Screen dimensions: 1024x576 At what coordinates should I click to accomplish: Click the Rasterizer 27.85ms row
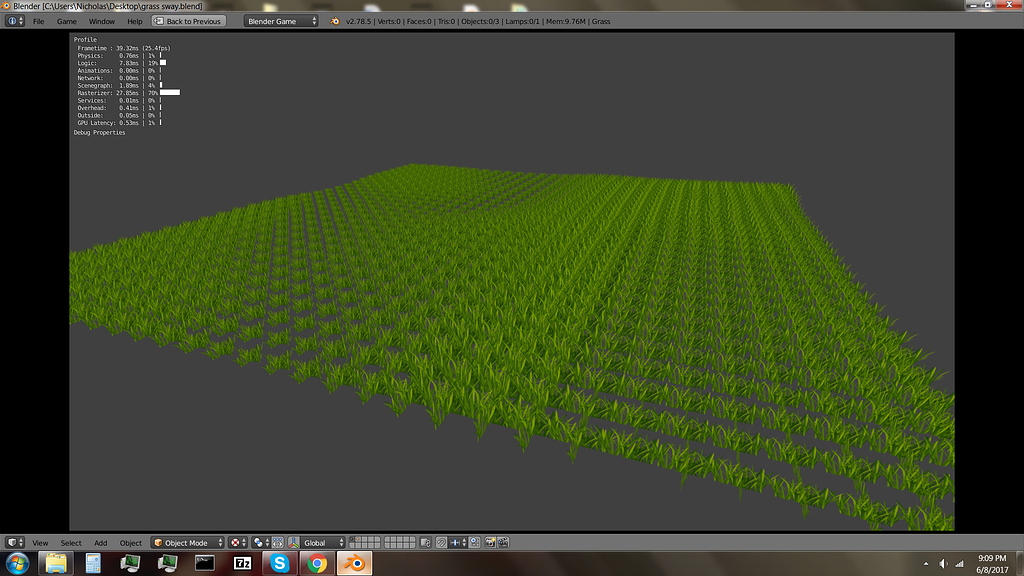click(128, 93)
